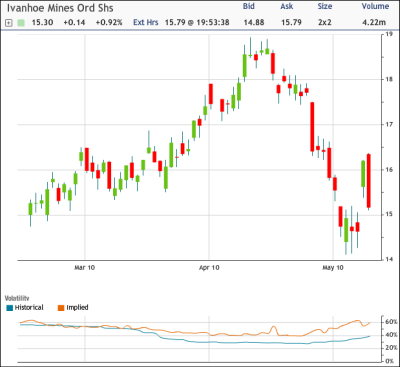Click the Ask column header
This screenshot has height=367, width=400.
click(287, 6)
